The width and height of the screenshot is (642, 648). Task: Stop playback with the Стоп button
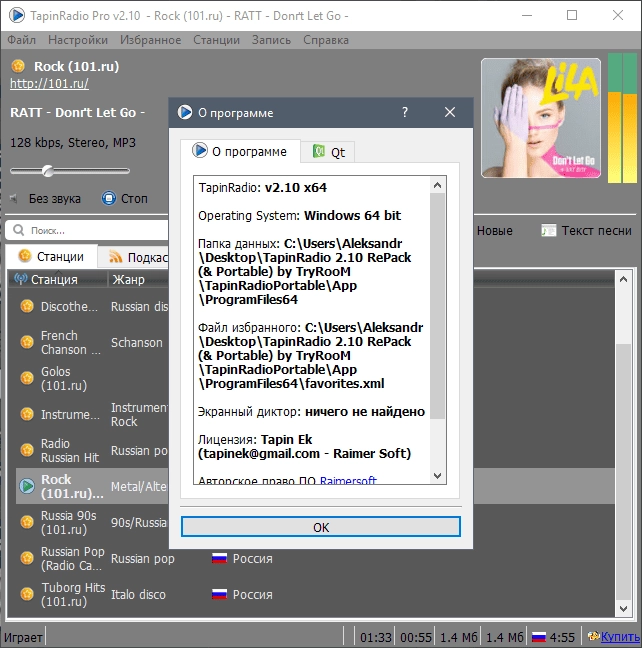pyautogui.click(x=125, y=198)
